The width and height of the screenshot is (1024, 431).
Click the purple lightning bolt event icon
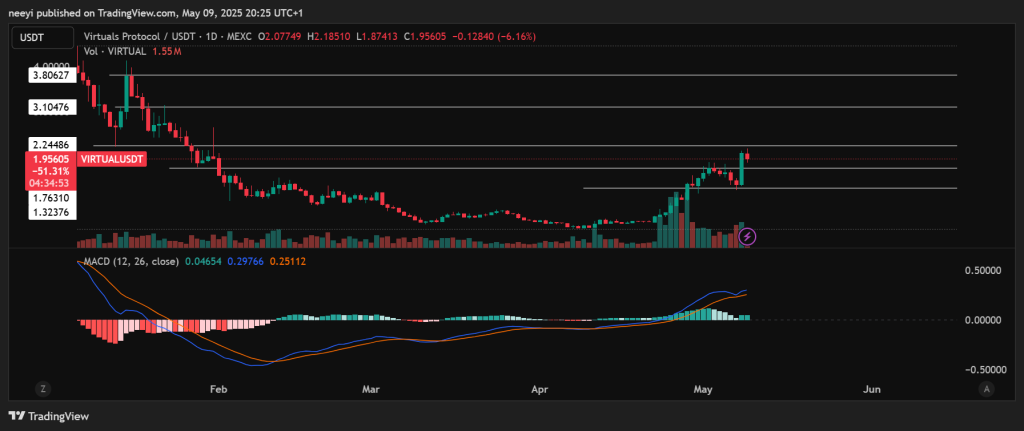point(749,237)
